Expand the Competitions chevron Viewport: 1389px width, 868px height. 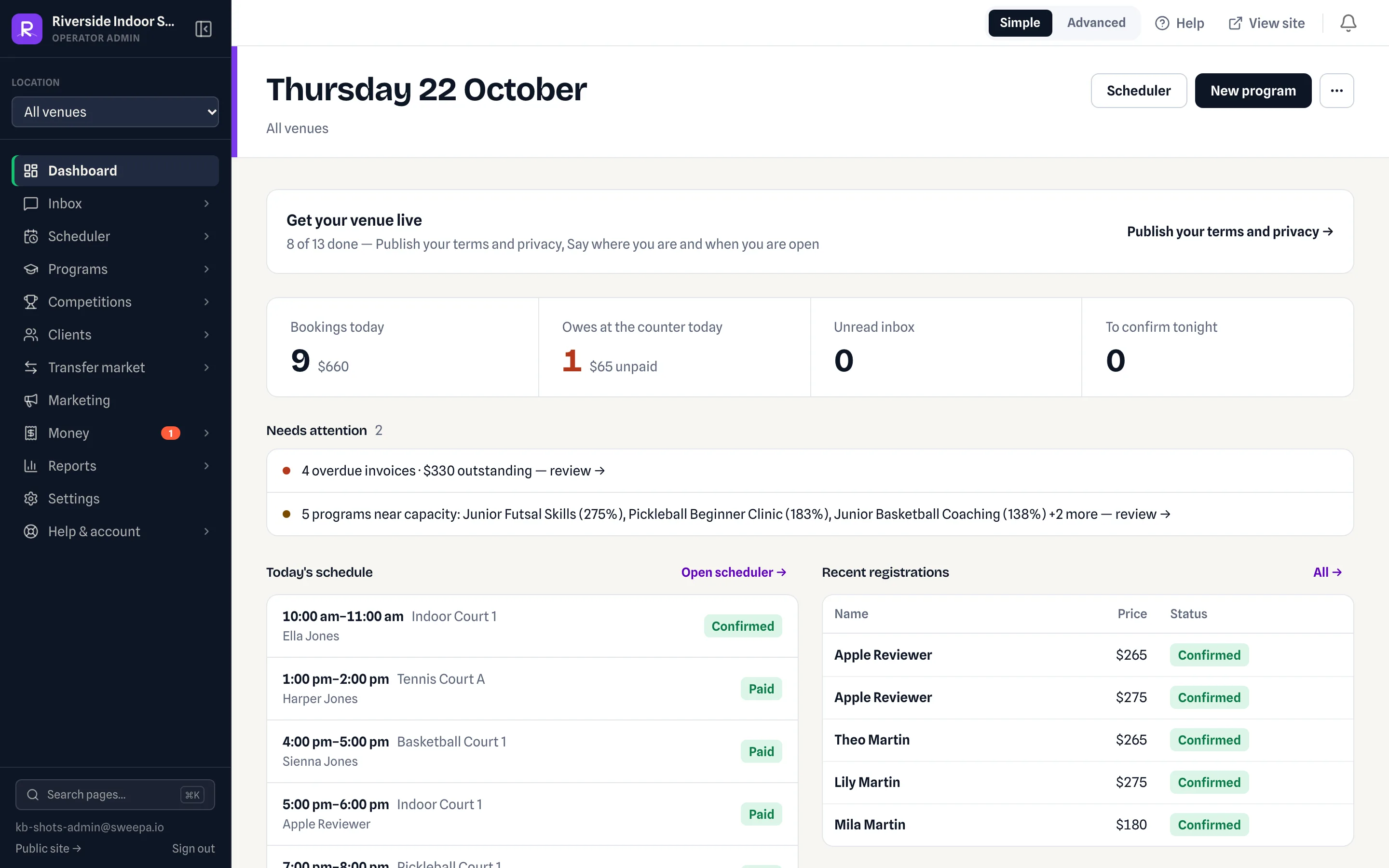[x=206, y=301]
